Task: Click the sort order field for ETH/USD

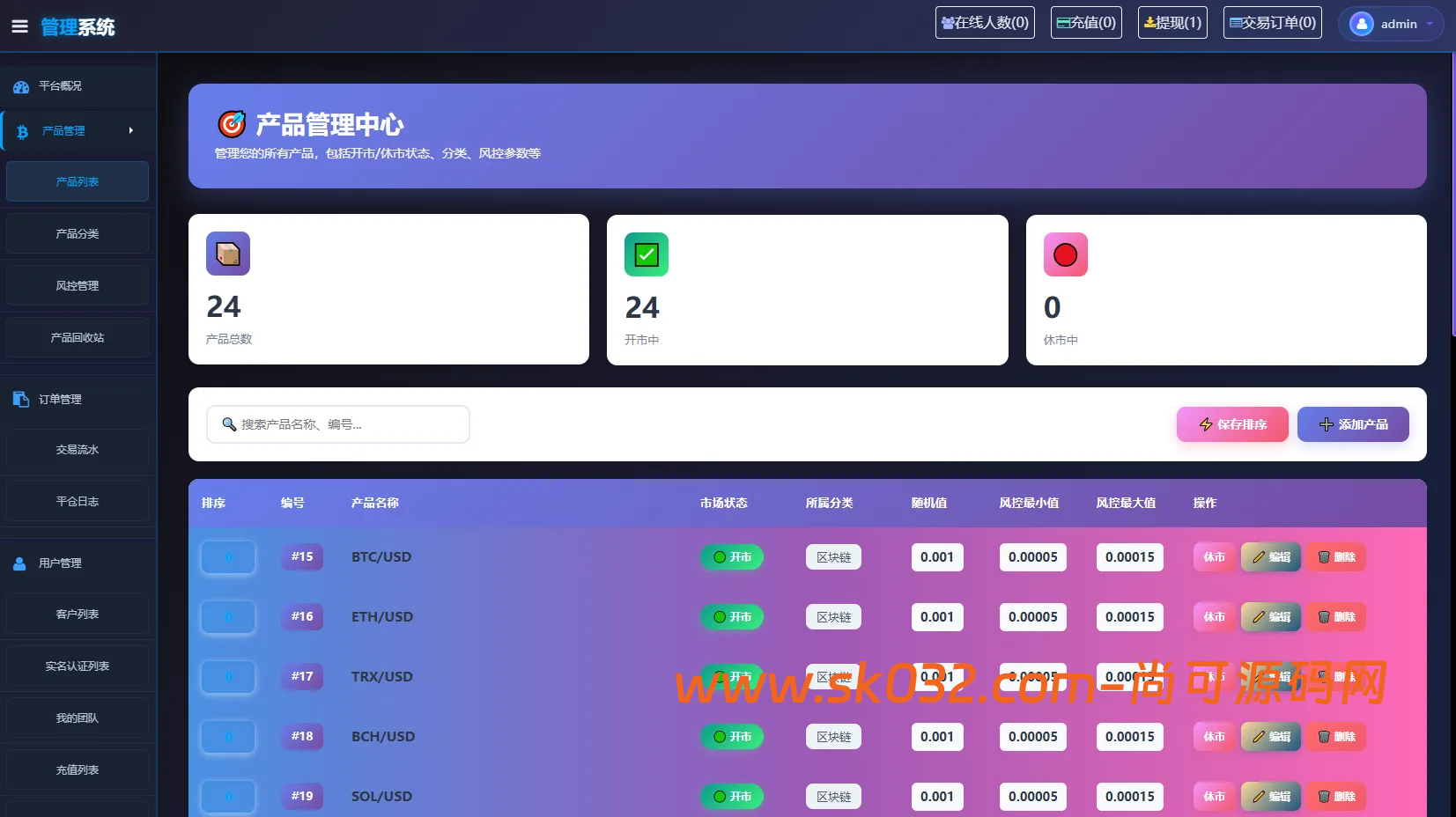Action: pos(228,617)
